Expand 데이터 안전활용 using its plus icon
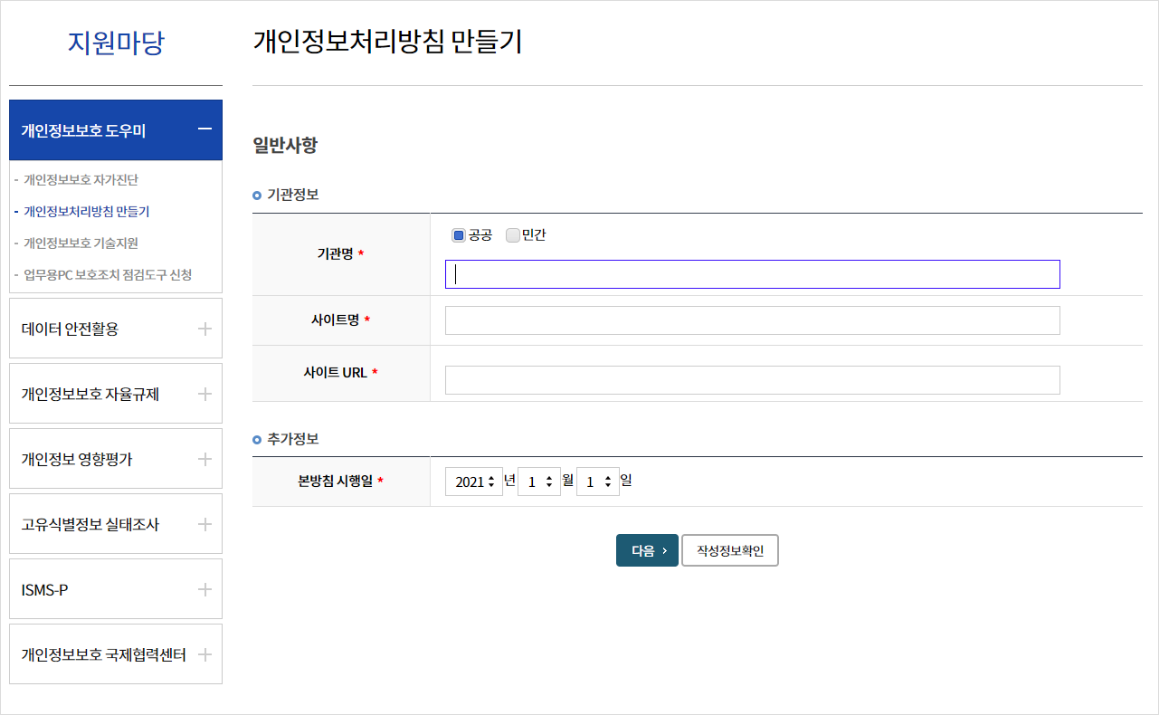The height and width of the screenshot is (715, 1159). (204, 328)
